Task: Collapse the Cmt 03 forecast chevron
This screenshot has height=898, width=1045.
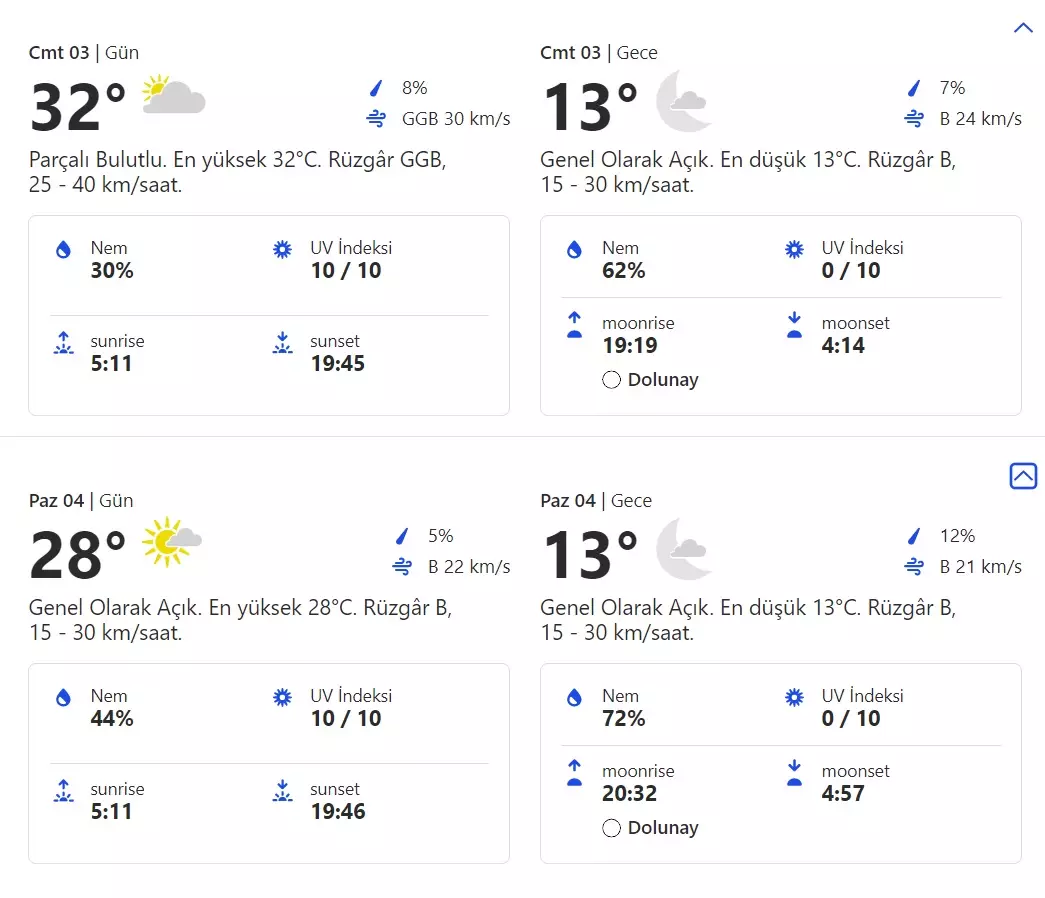Action: (x=1023, y=28)
